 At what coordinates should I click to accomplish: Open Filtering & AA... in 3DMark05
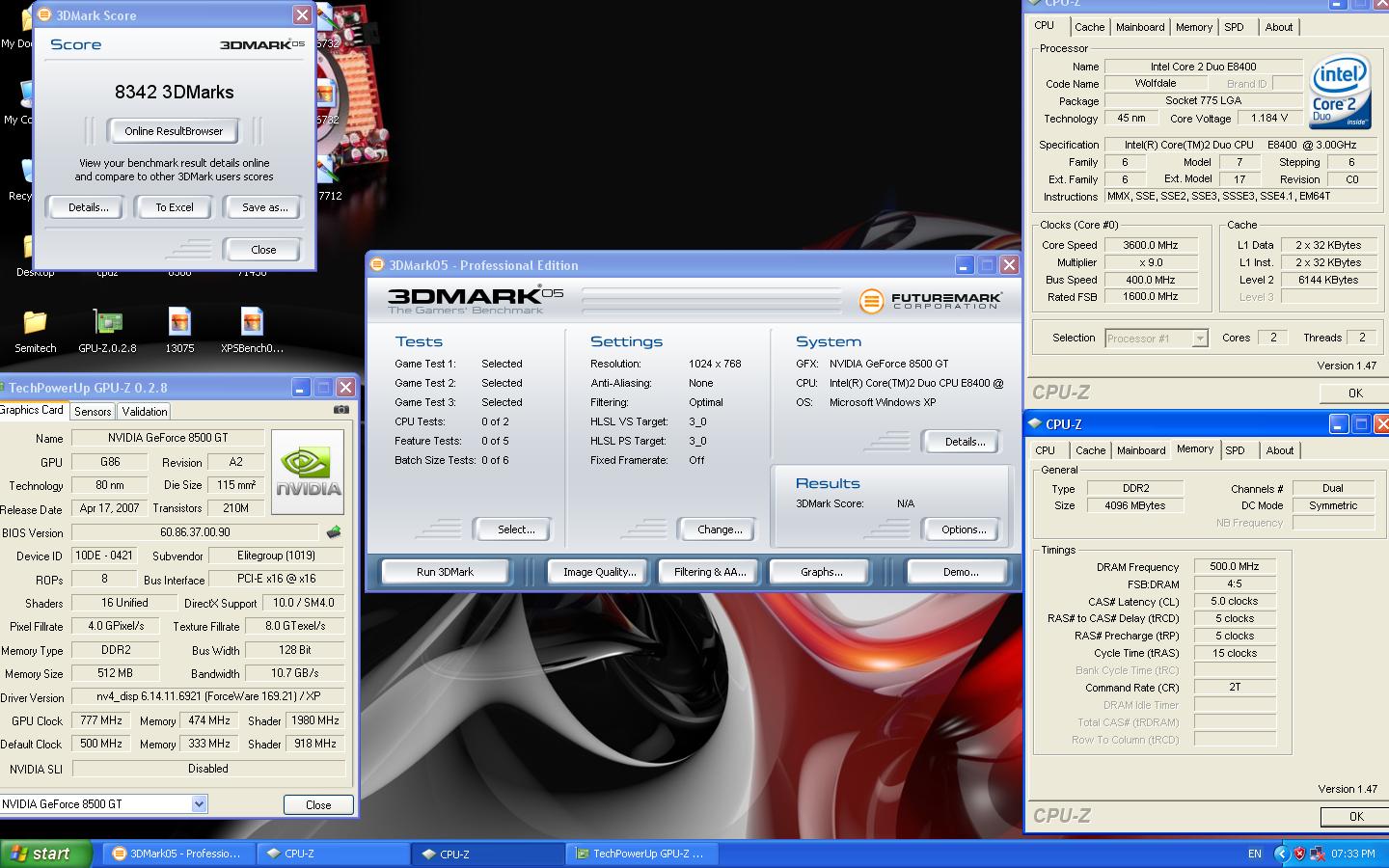tap(710, 572)
